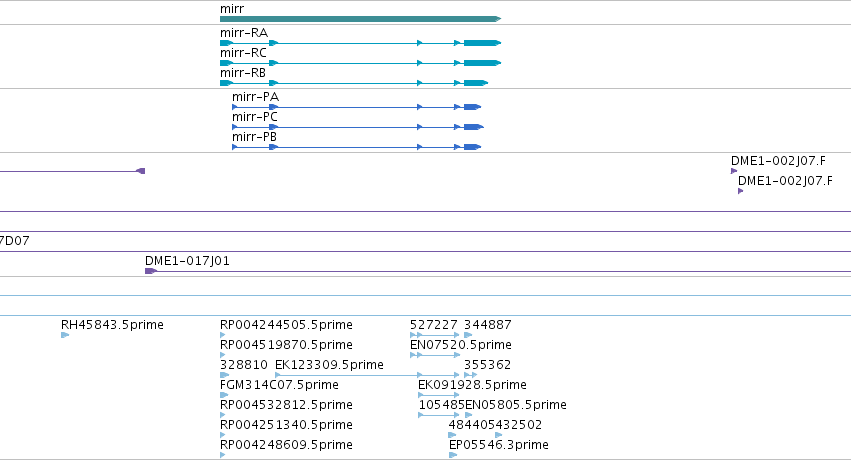Open the RP004244505.5prime EST label
Image resolution: width=851 pixels, height=460 pixels.
286,325
